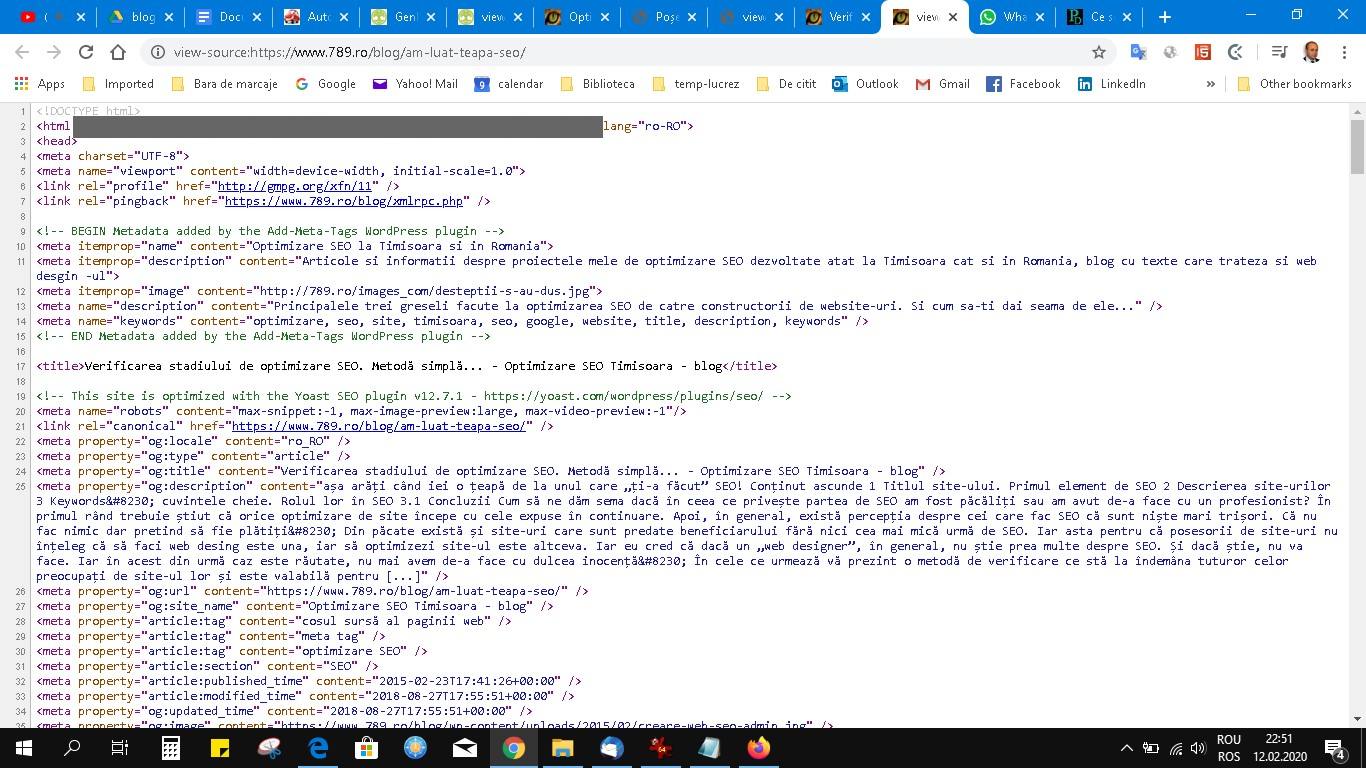
Task: Launch Microsoft Edge from the taskbar
Action: (318, 748)
